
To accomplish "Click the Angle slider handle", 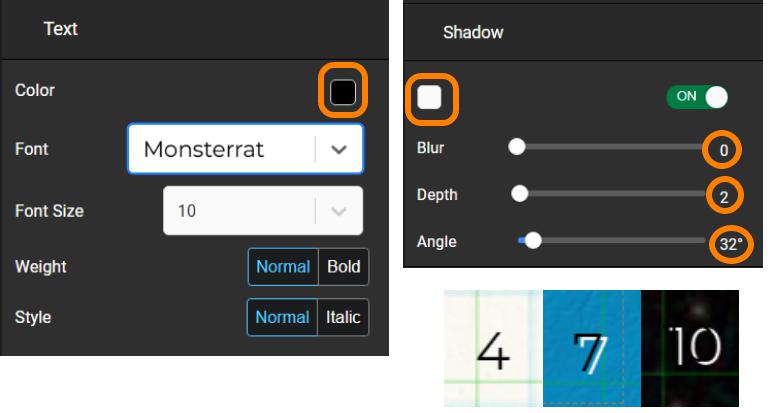I will tap(533, 240).
